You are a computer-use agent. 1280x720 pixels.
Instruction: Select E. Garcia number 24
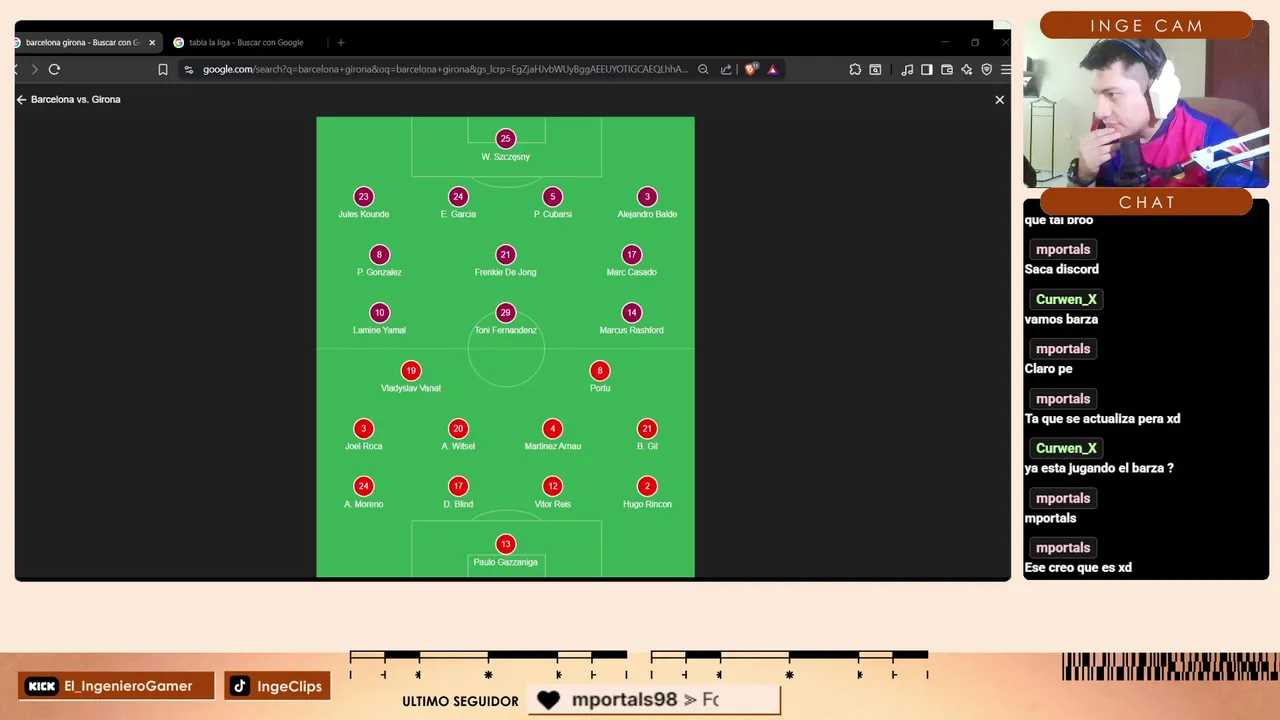pos(458,203)
